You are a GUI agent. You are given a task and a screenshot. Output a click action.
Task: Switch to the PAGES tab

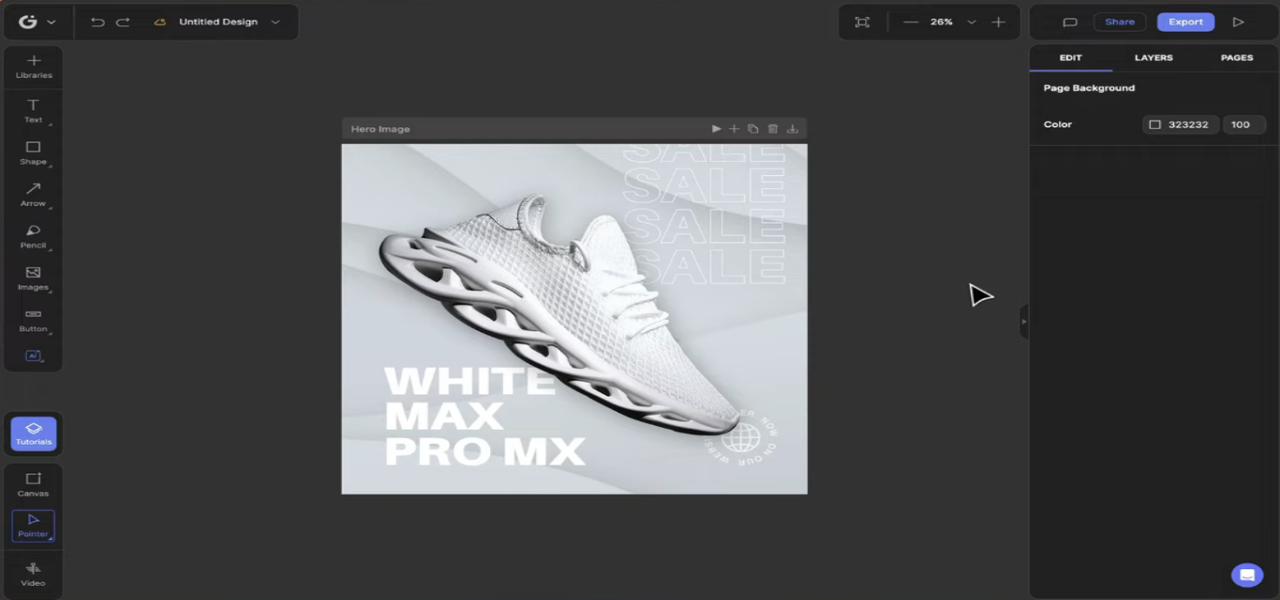pyautogui.click(x=1237, y=58)
